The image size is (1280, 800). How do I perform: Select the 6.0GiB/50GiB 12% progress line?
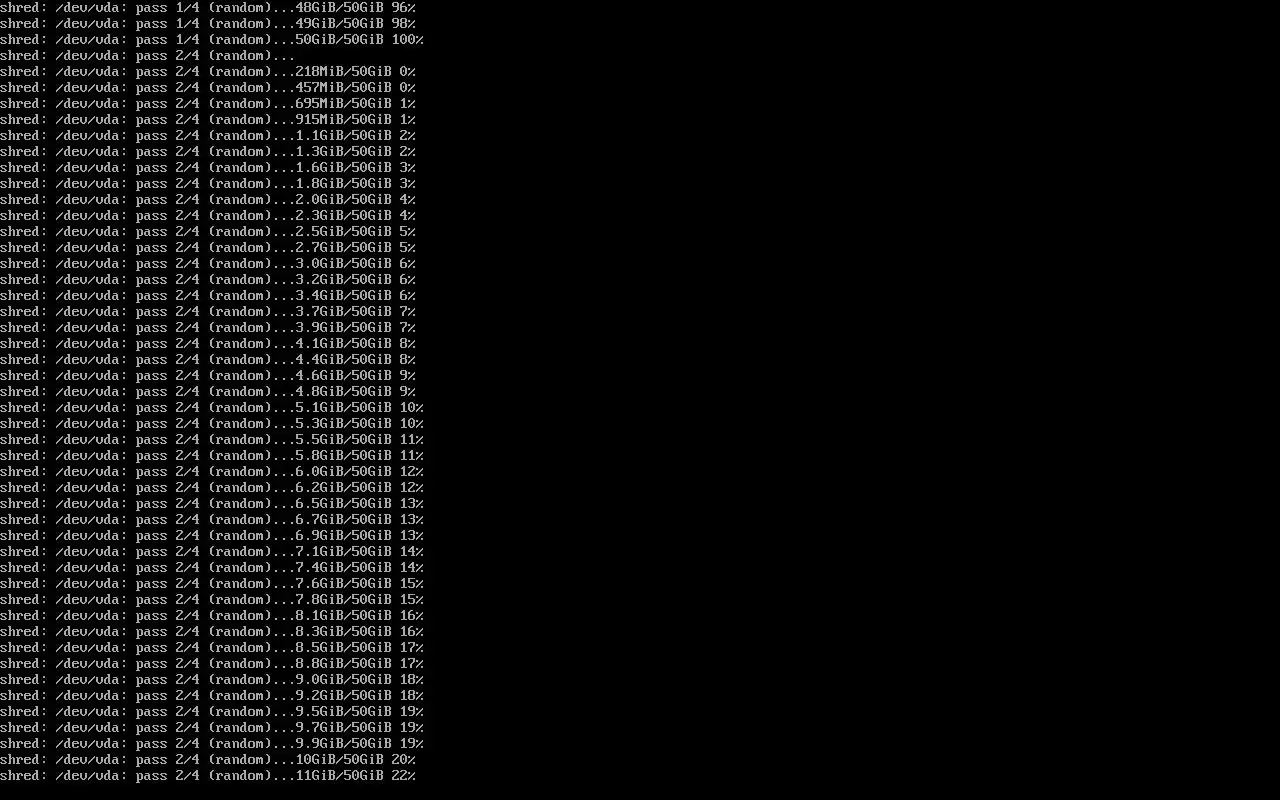(x=212, y=472)
